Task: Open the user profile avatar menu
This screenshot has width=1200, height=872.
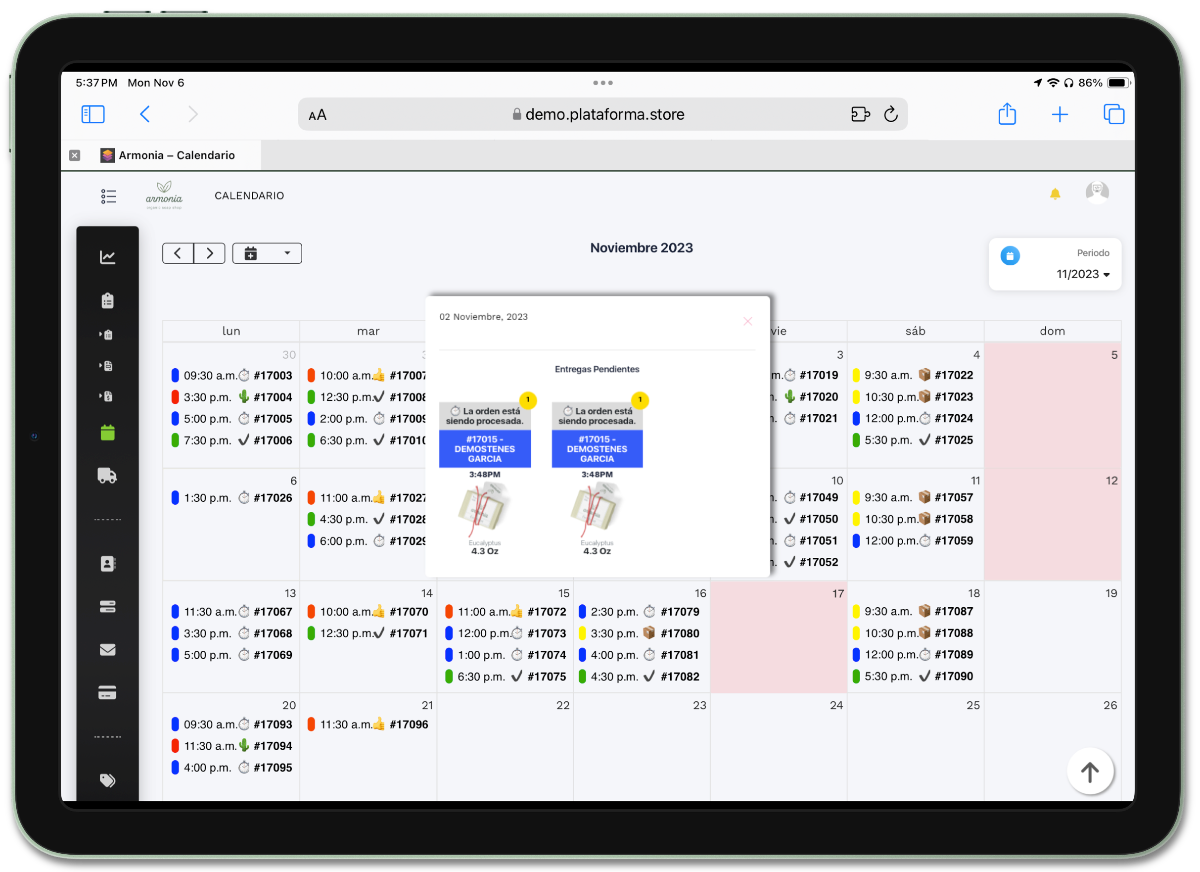Action: (x=1097, y=193)
